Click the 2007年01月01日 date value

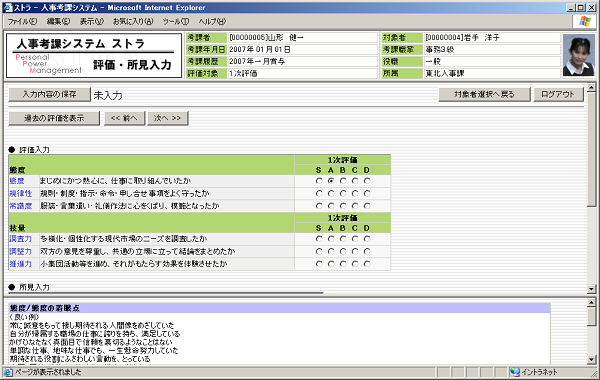[260, 49]
